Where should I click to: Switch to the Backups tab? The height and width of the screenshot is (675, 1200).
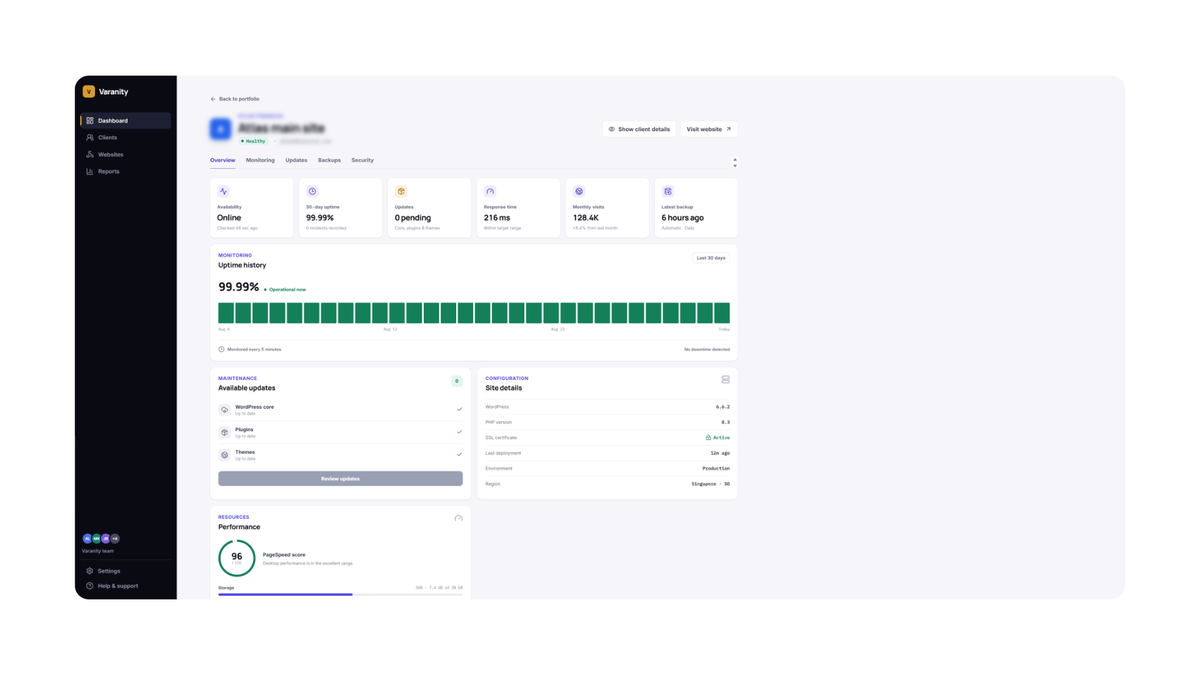(329, 160)
